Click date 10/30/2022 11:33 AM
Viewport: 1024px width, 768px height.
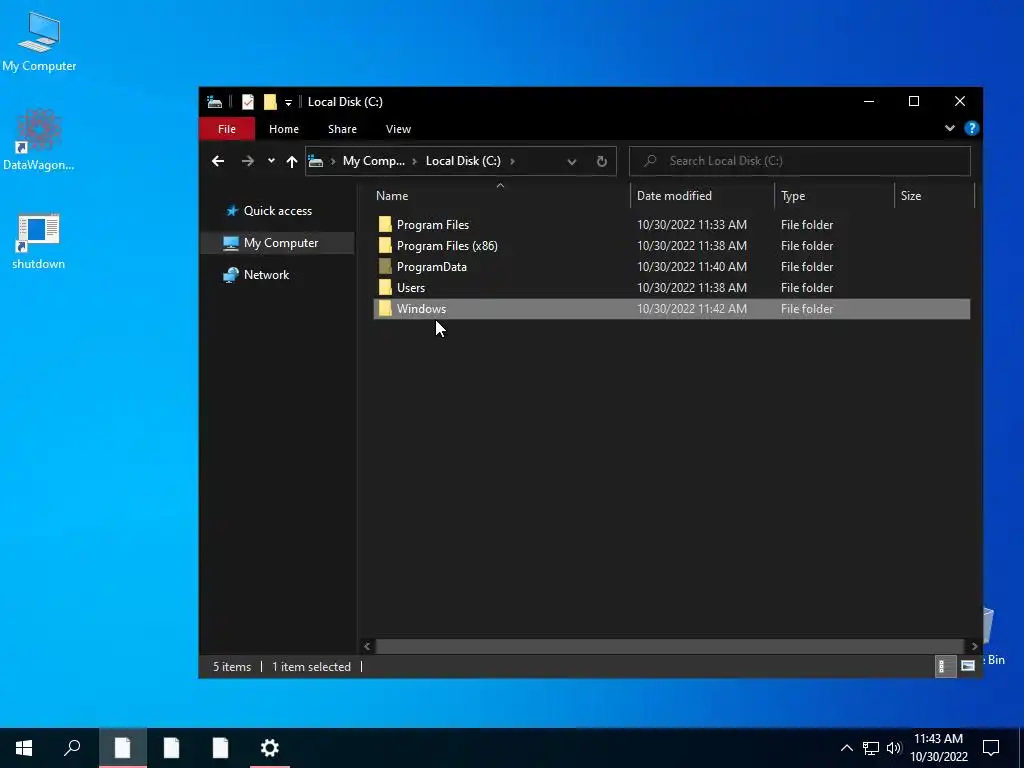[x=692, y=225]
